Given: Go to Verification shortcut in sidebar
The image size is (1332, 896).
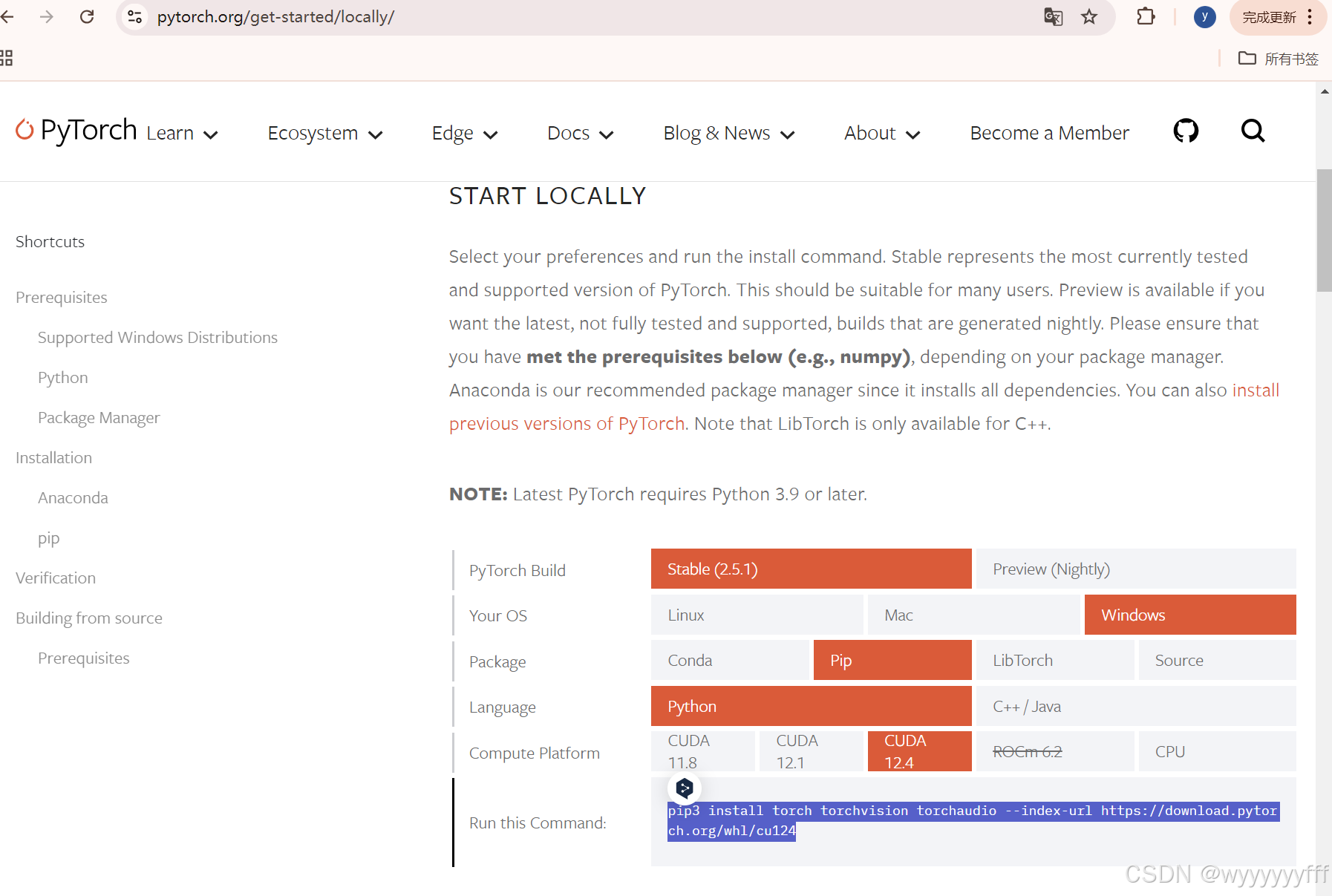Looking at the screenshot, I should (x=56, y=578).
